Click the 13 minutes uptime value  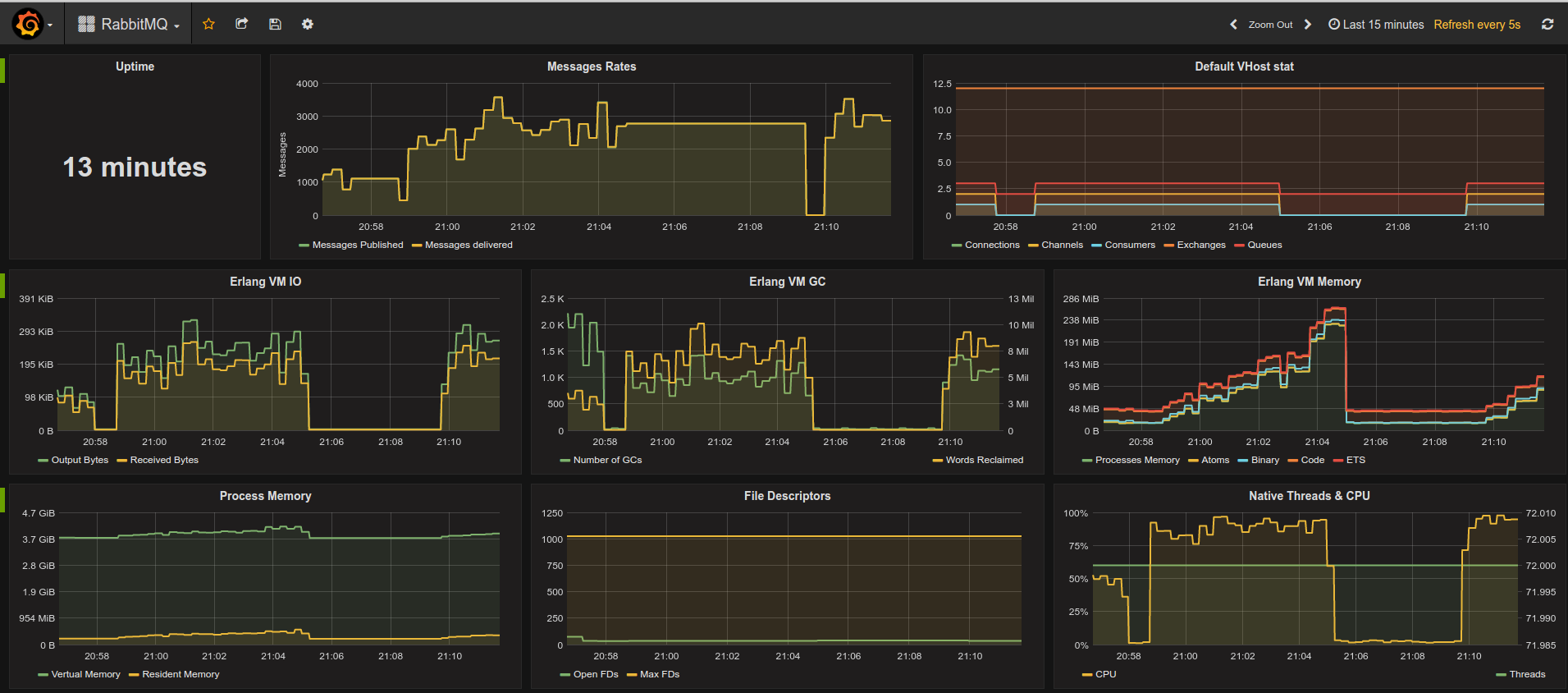pyautogui.click(x=135, y=168)
